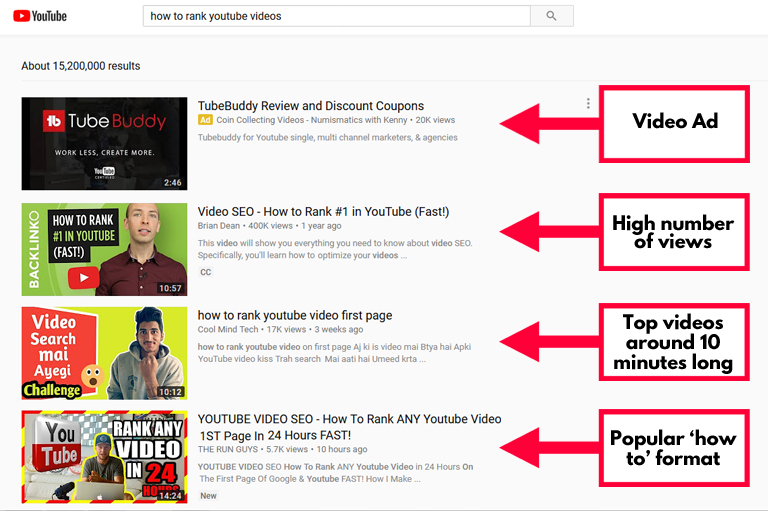Image resolution: width=768 pixels, height=511 pixels.
Task: Click the '10:57' duration label
Action: (x=170, y=289)
